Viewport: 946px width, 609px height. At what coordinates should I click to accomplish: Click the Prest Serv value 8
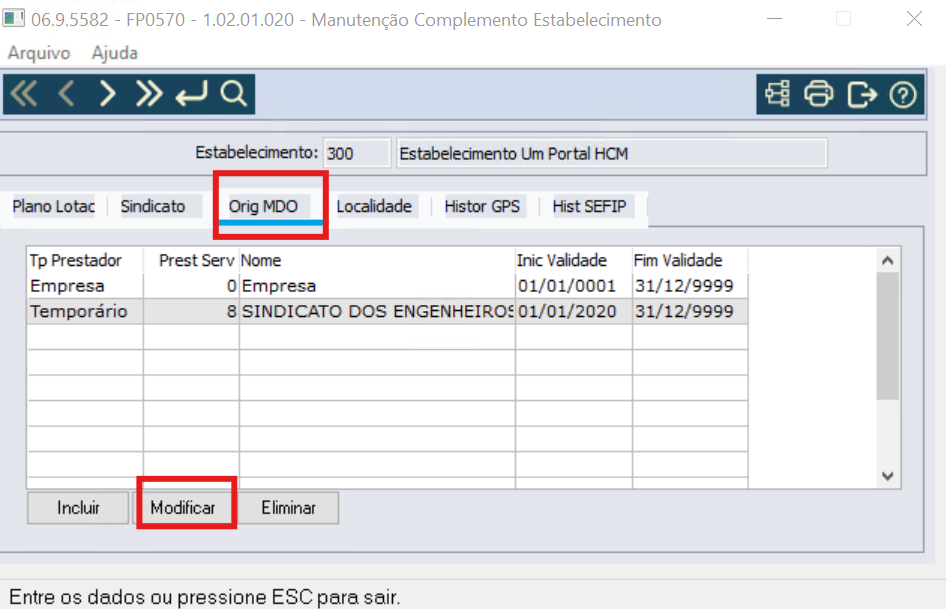click(x=191, y=311)
